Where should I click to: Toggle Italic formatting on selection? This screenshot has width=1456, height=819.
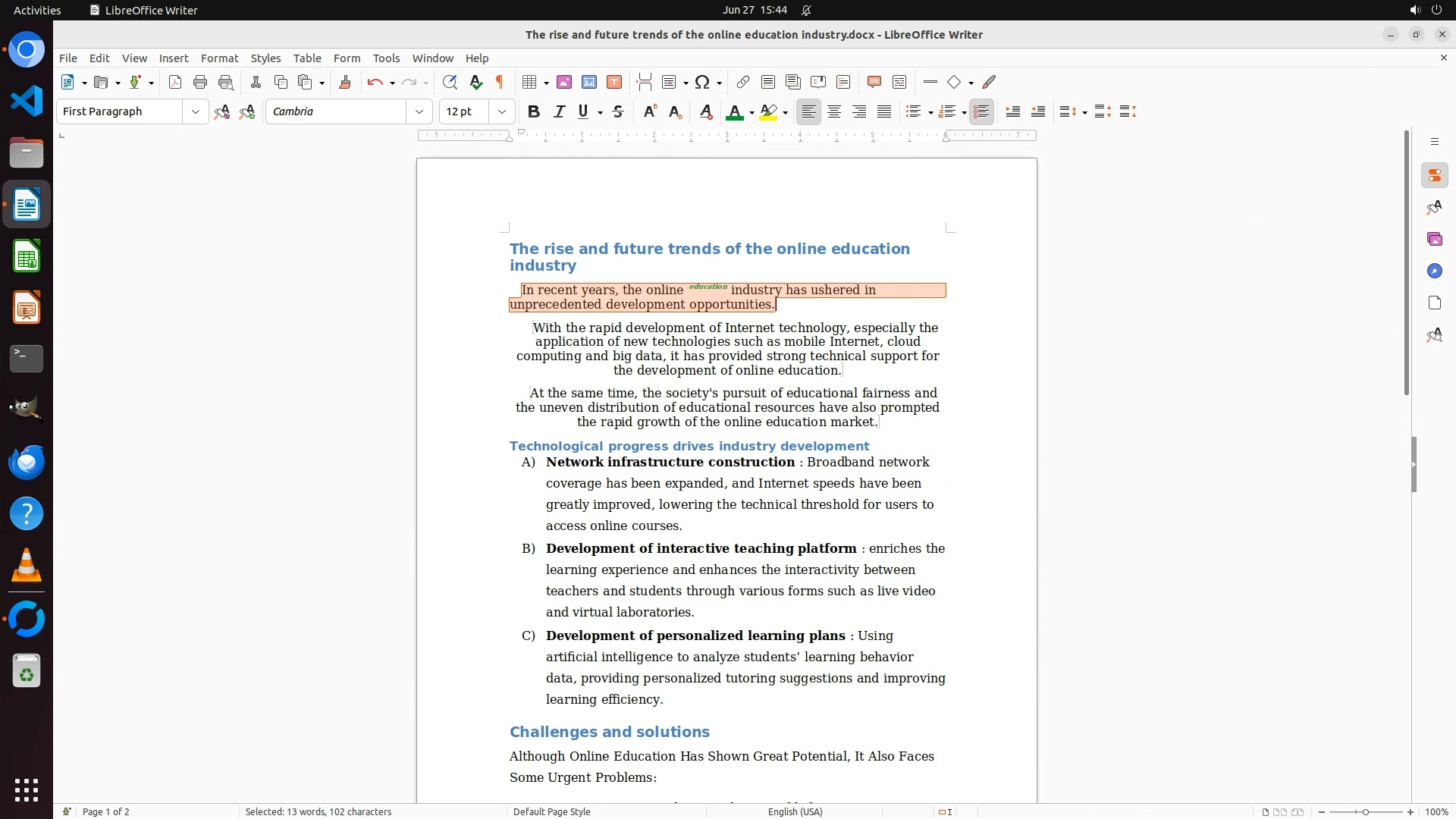coord(559,111)
